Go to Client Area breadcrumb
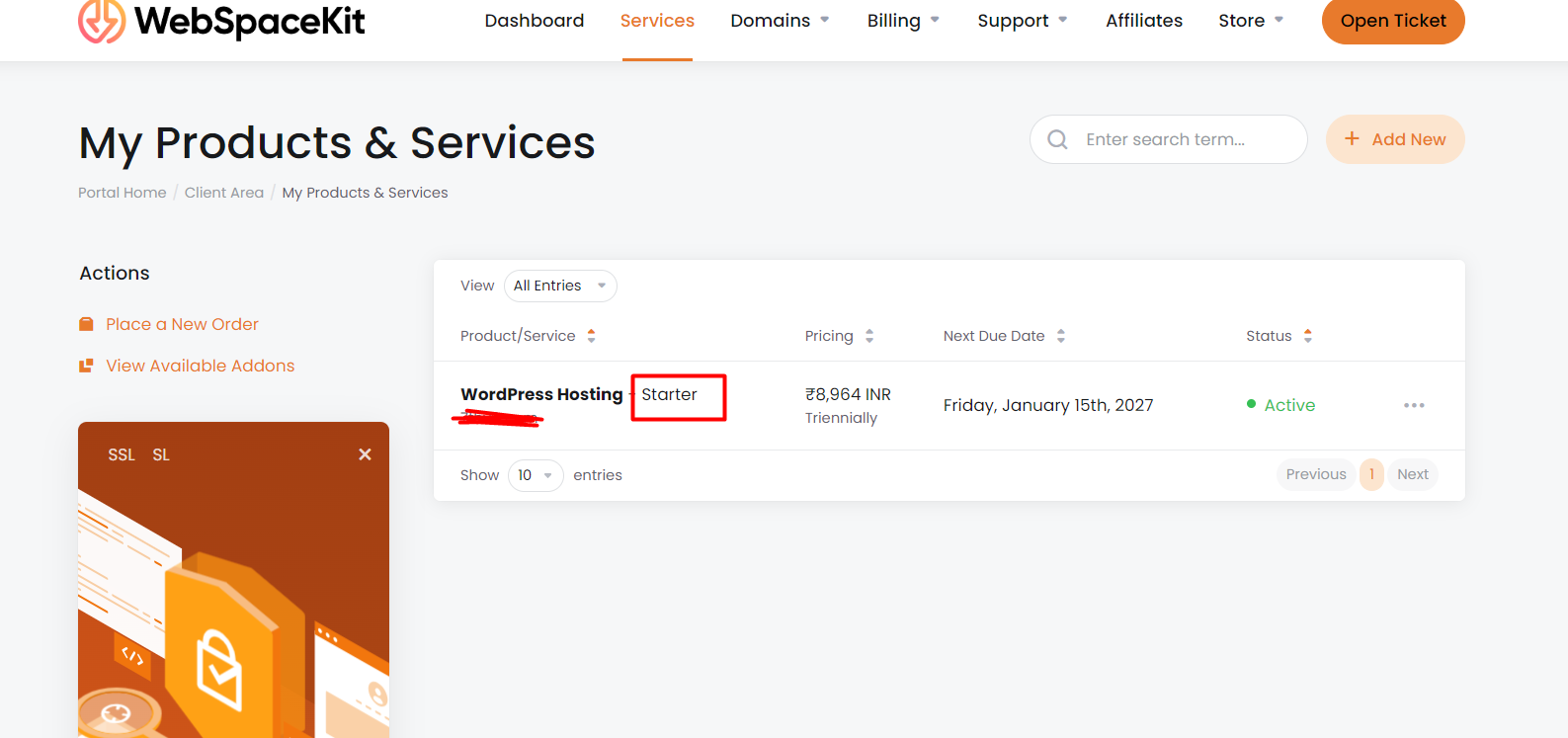Image resolution: width=1568 pixels, height=738 pixels. click(224, 193)
